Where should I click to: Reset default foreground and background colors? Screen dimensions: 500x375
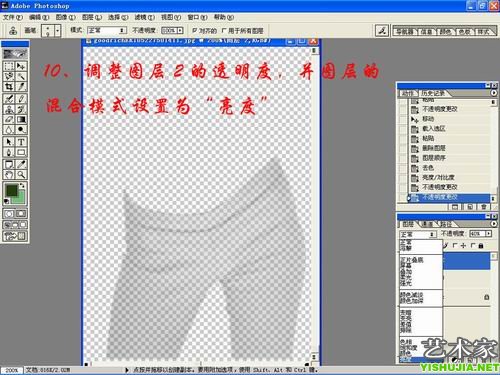click(6, 201)
